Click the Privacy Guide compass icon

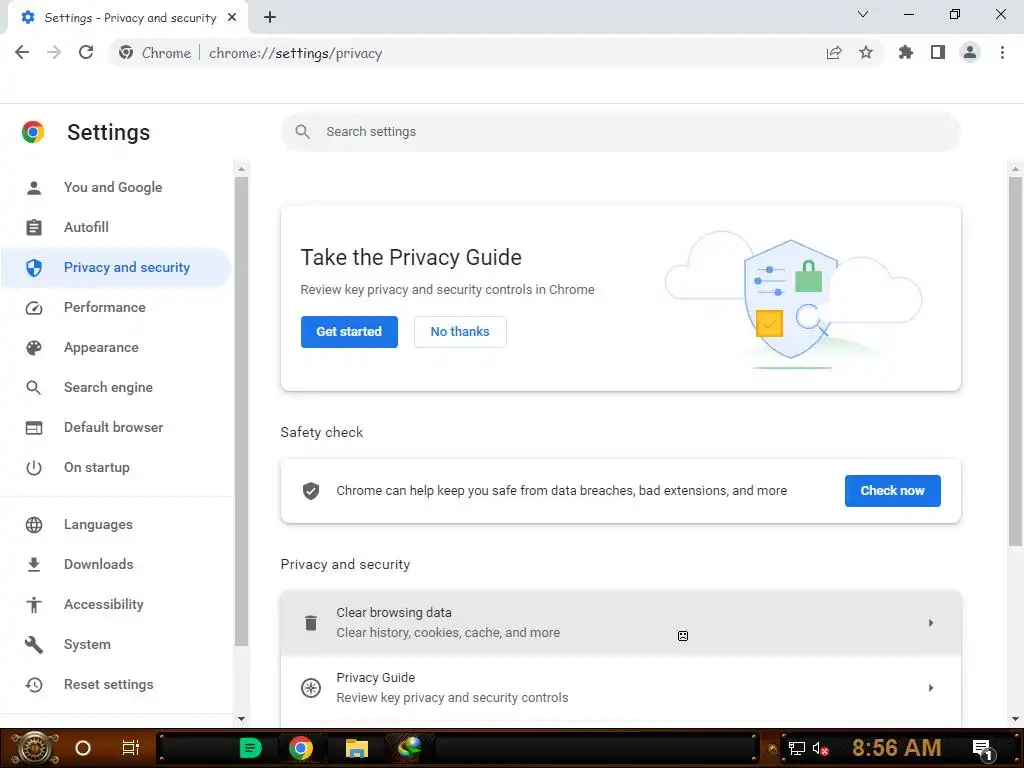[311, 688]
